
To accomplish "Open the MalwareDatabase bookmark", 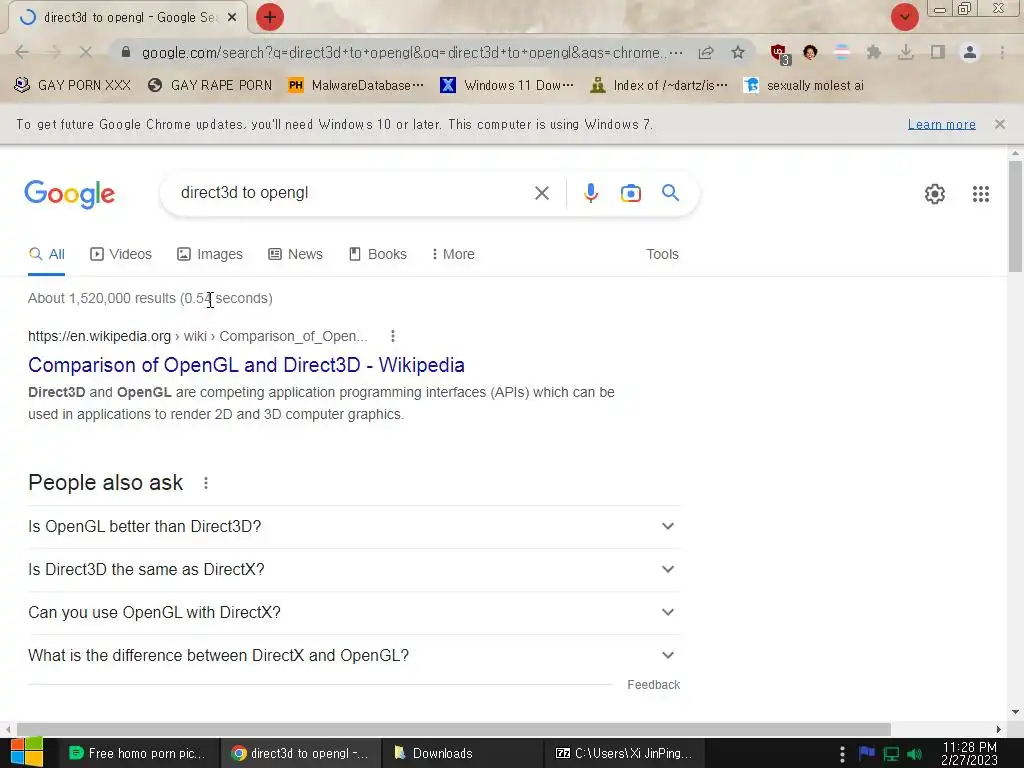I will 356,86.
